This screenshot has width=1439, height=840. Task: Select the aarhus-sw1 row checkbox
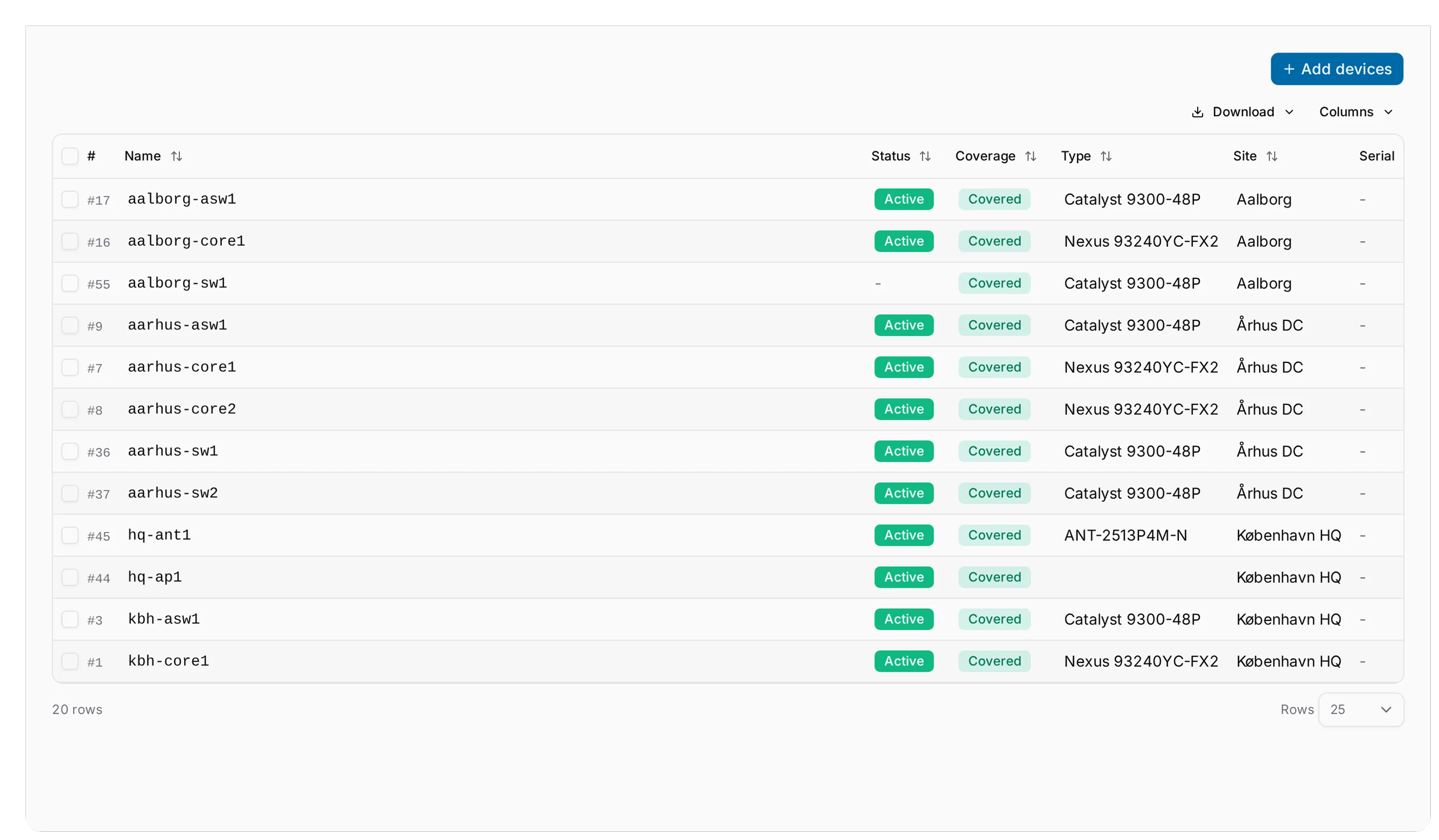click(x=70, y=451)
